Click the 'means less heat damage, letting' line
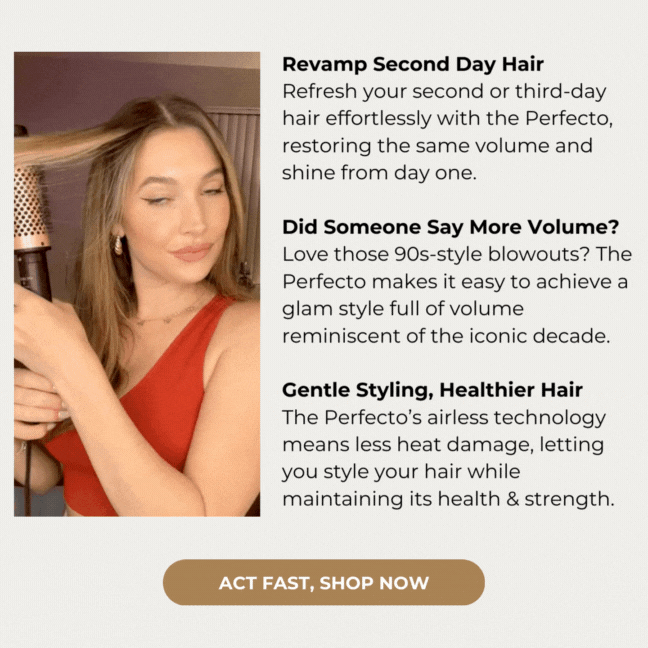648x648 pixels. point(443,445)
